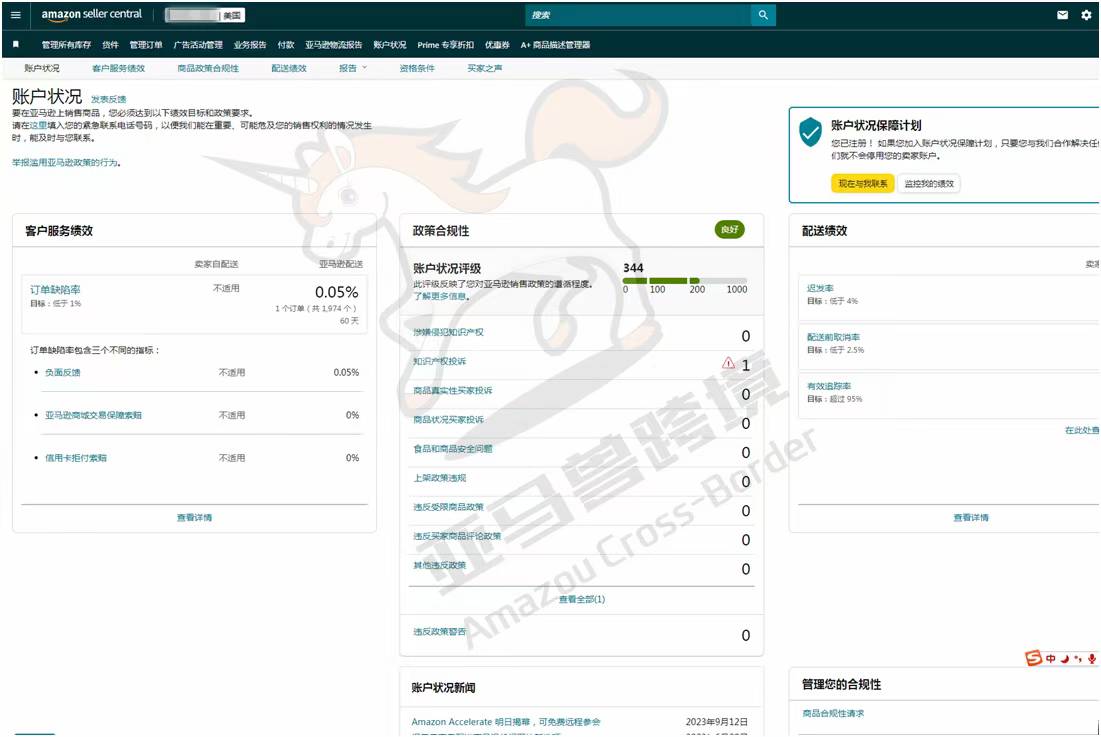The image size is (1101, 737).
Task: Open the 违反政策警告 link
Action: click(440, 632)
